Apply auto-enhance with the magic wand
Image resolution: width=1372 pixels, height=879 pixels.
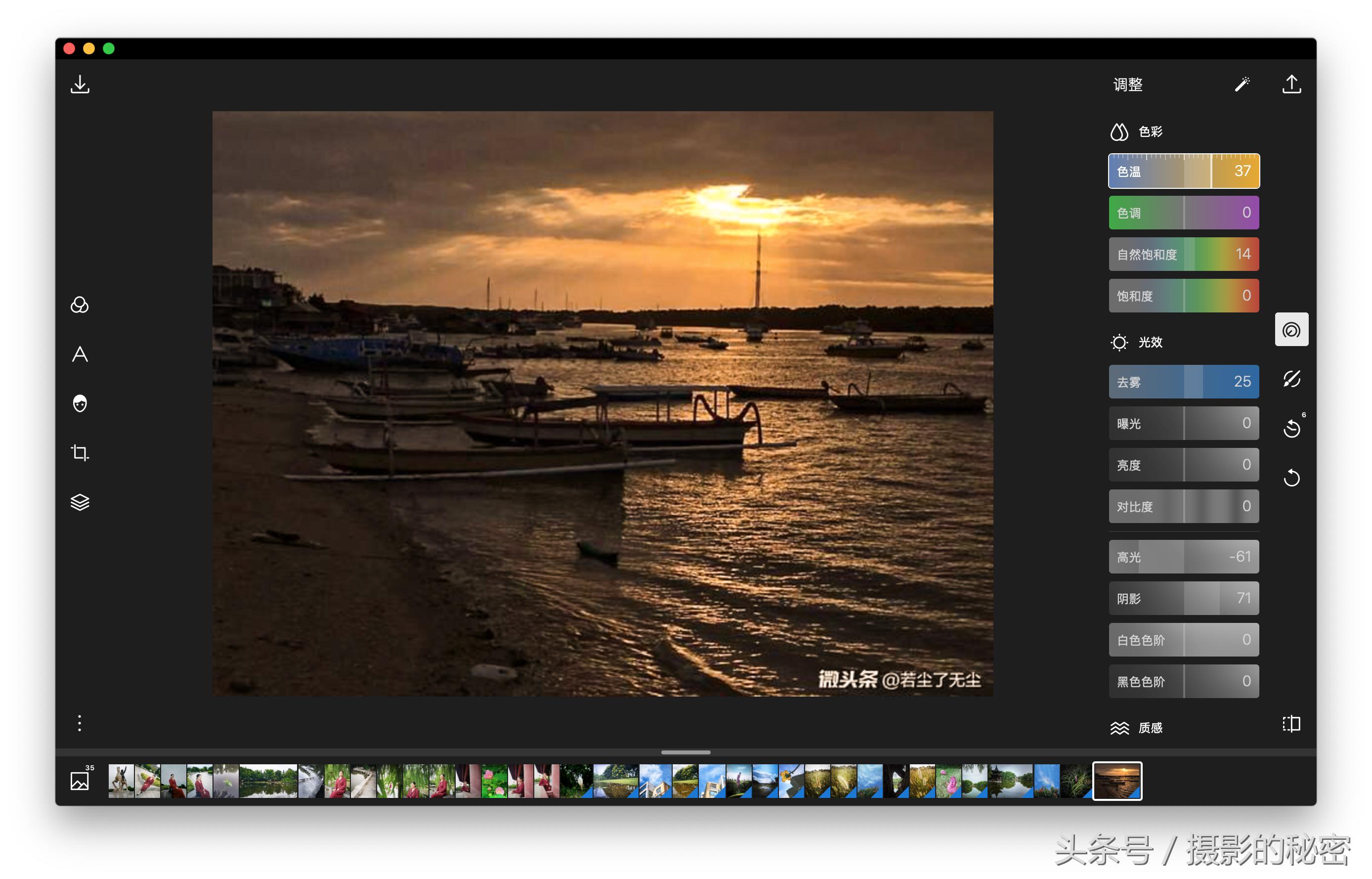point(1242,85)
